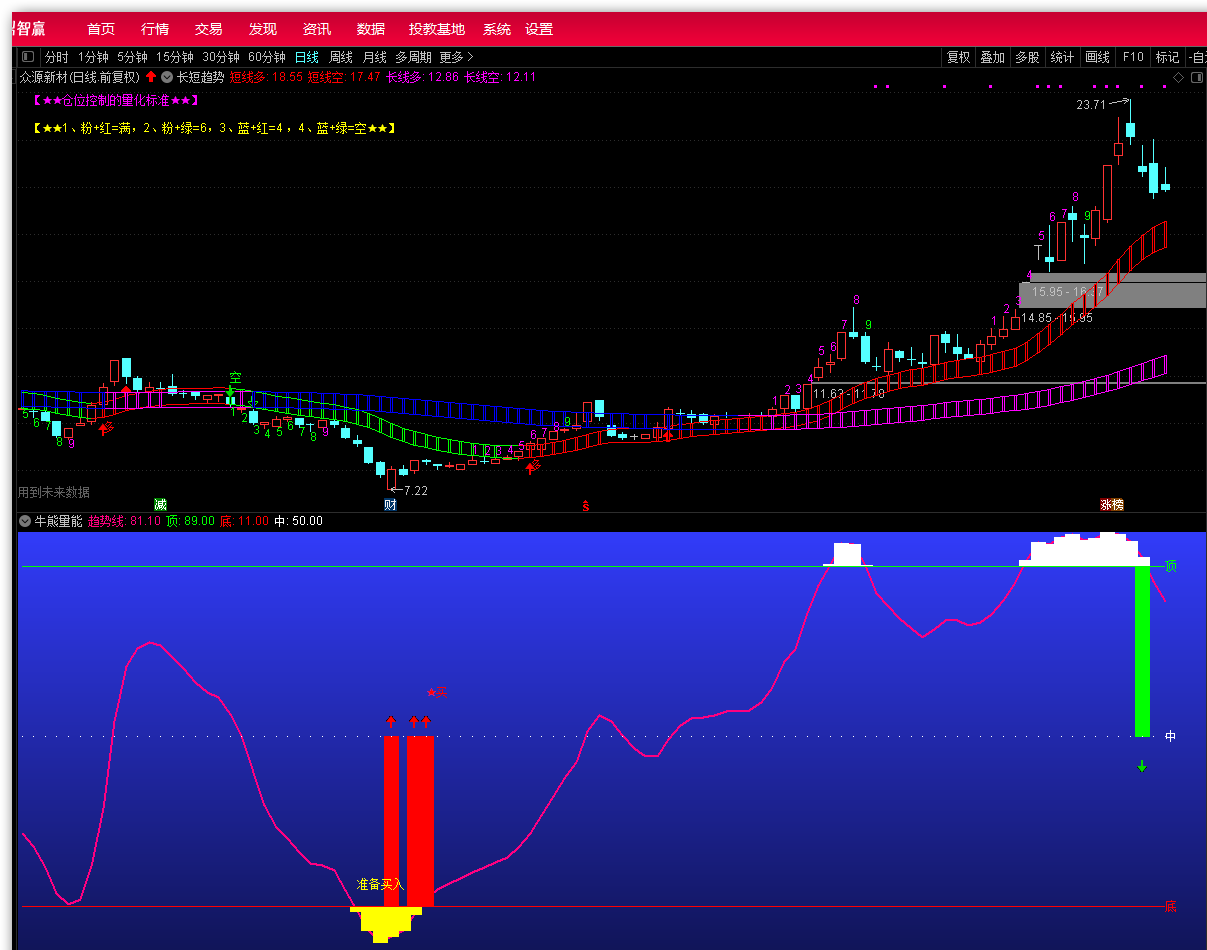Open the 发现 menu
Image resolution: width=1207 pixels, height=950 pixels.
(x=263, y=29)
